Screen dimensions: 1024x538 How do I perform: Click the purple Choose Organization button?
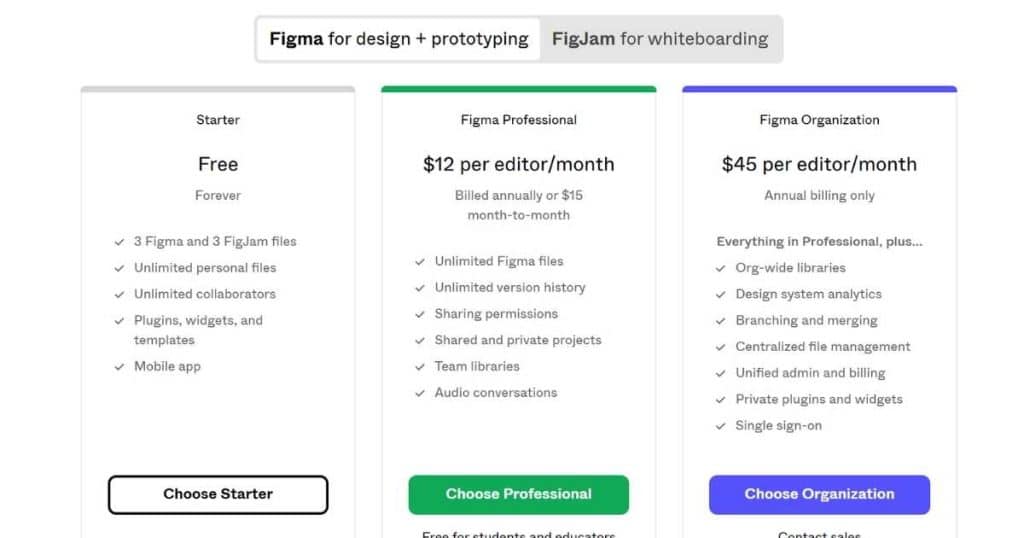point(820,494)
